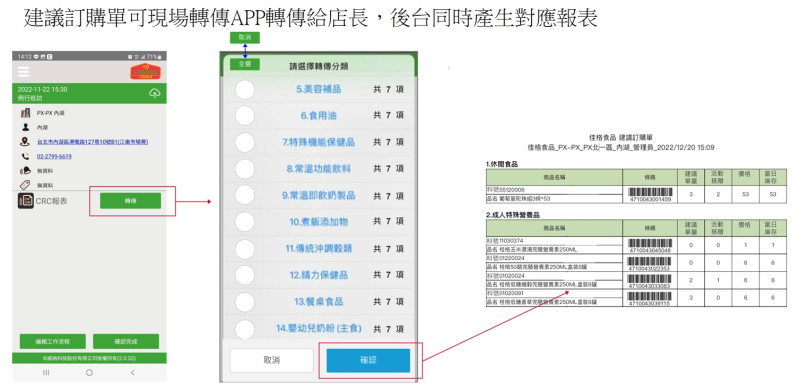Click the 2022-11-22 15:30 visit header text
Viewport: 800px width, 384px height.
[42, 89]
